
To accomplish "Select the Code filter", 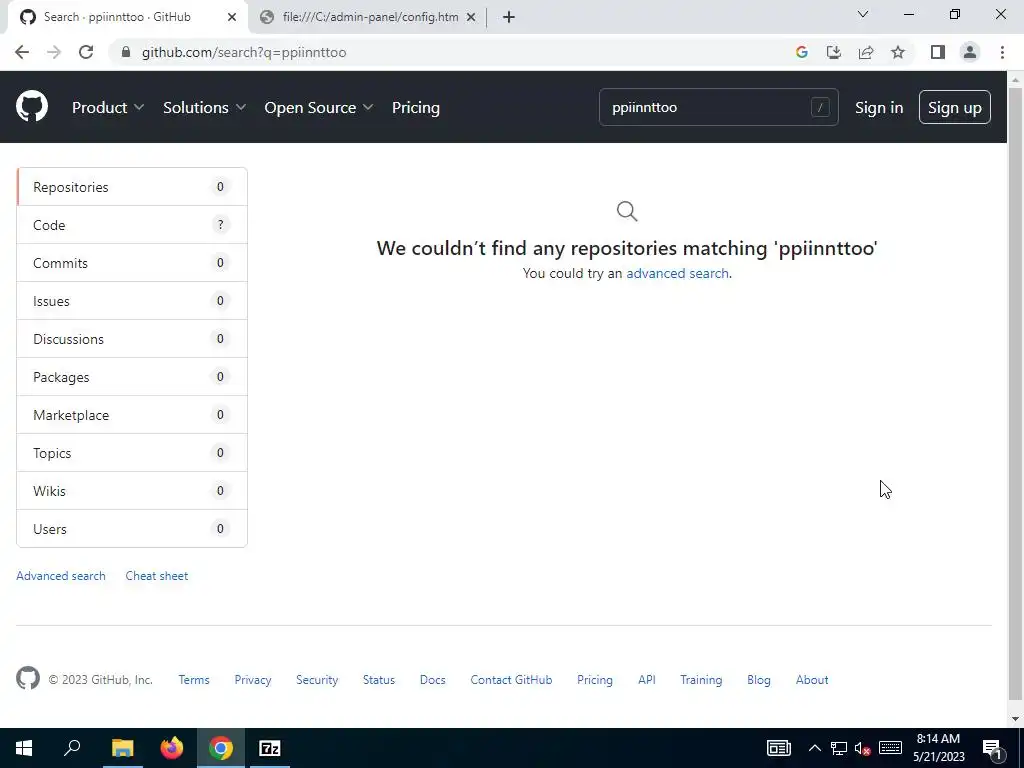I will pyautogui.click(x=132, y=225).
